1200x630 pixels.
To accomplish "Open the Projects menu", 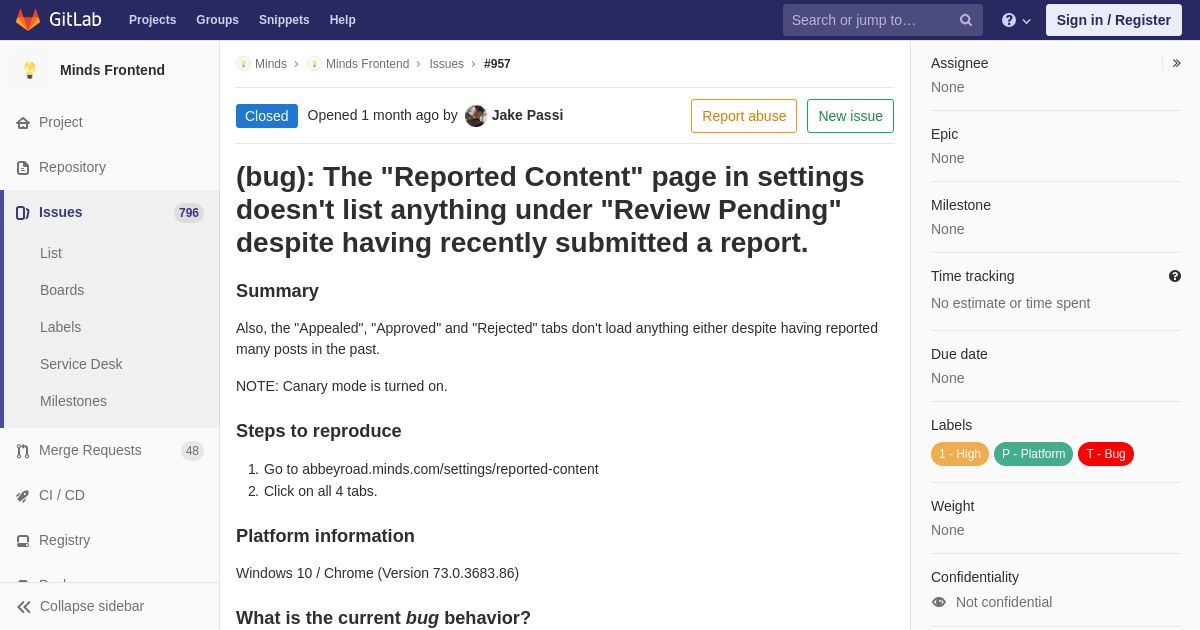I will (152, 20).
